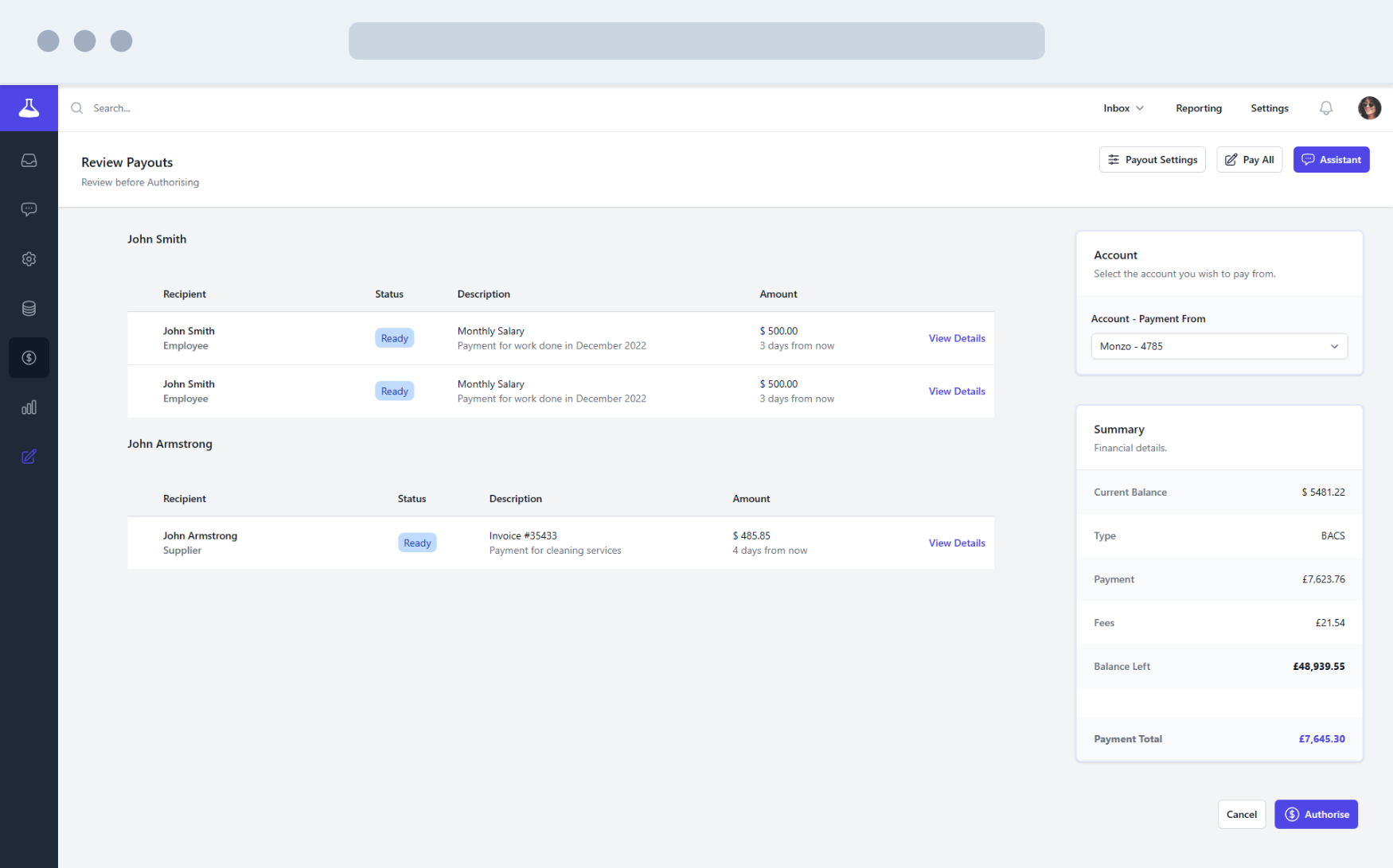1393x868 pixels.
Task: View Details for first John Smith payout
Action: point(957,338)
